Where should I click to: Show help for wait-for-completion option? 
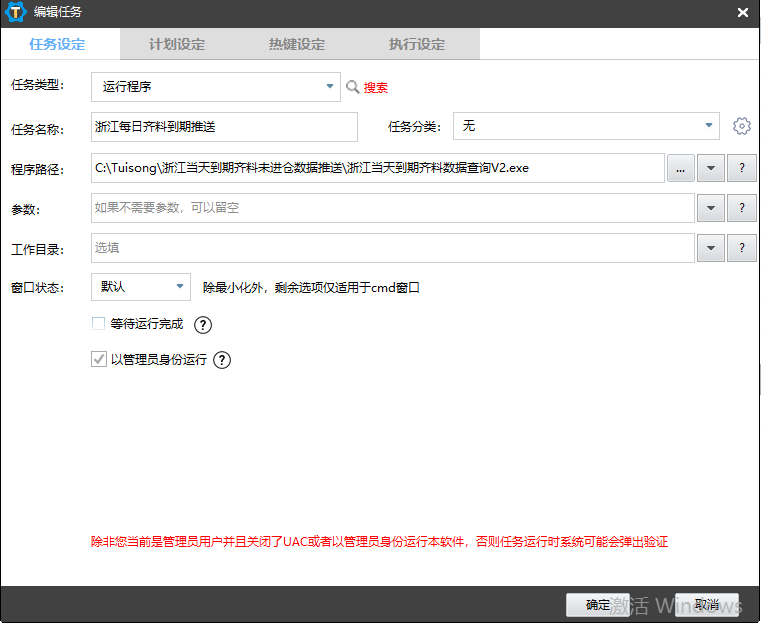pos(203,324)
